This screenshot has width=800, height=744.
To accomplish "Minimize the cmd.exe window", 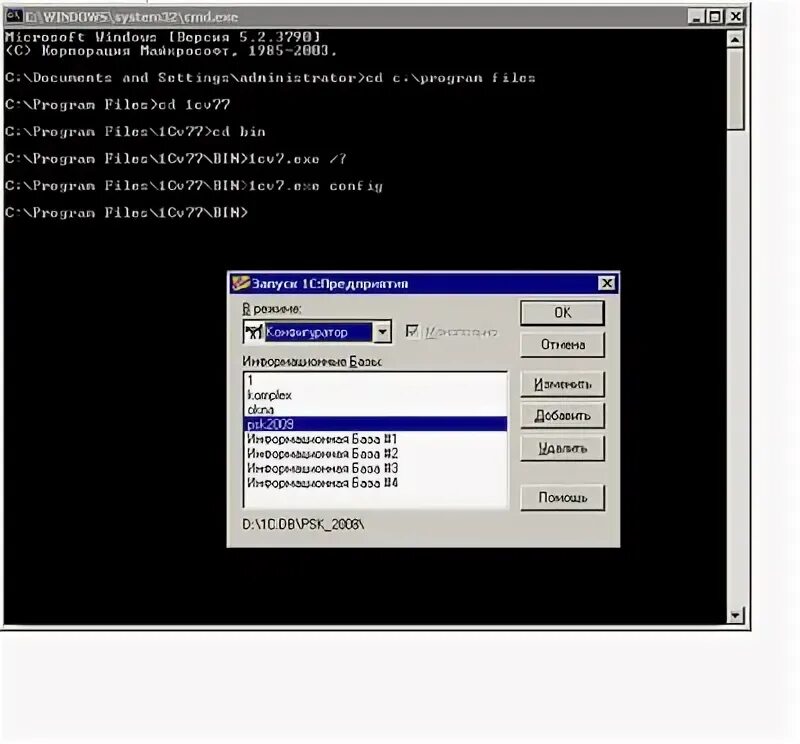I will [x=696, y=17].
